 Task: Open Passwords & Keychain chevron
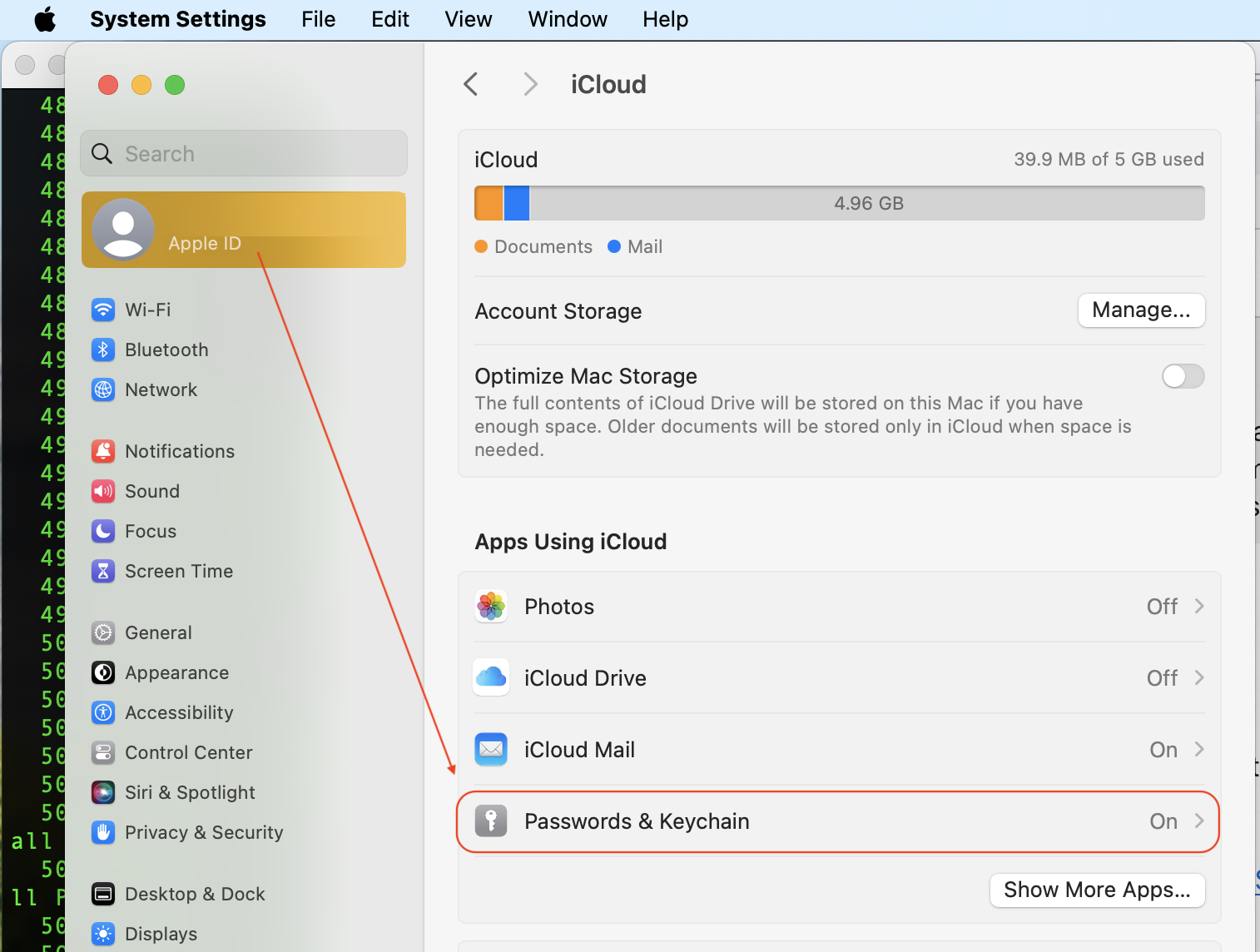(1199, 821)
